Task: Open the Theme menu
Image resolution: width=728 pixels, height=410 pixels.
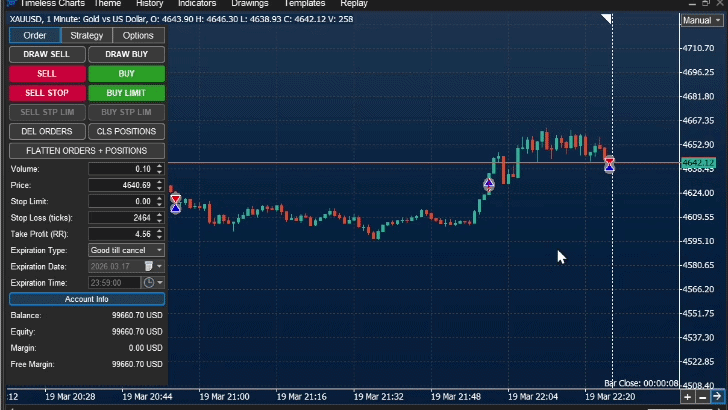Action: [107, 4]
